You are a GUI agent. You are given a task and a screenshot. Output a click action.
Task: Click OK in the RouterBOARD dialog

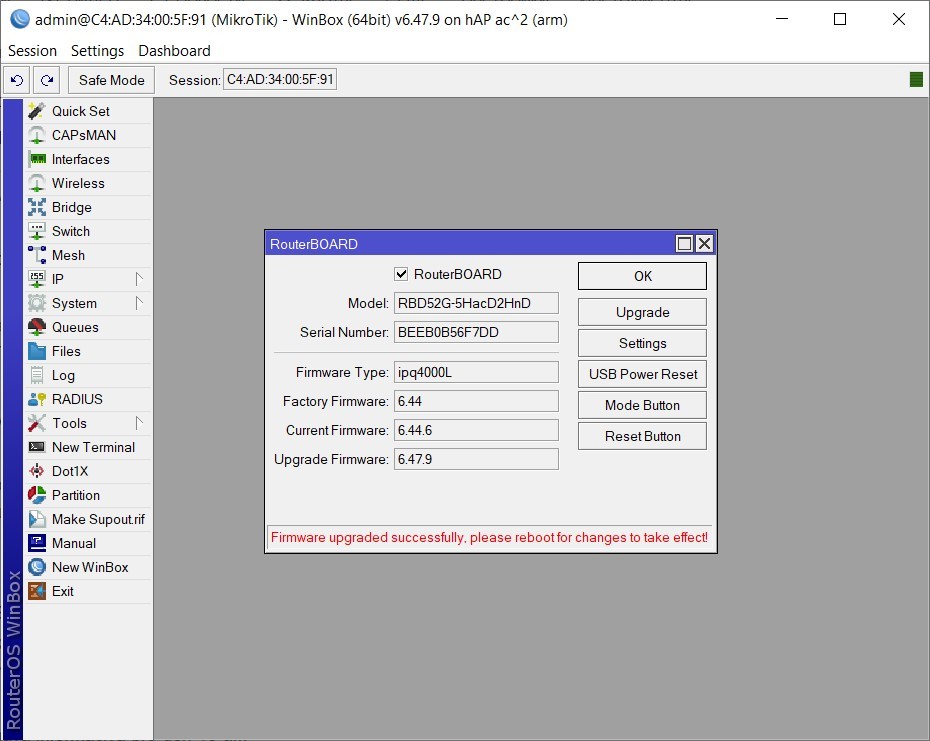(x=642, y=276)
